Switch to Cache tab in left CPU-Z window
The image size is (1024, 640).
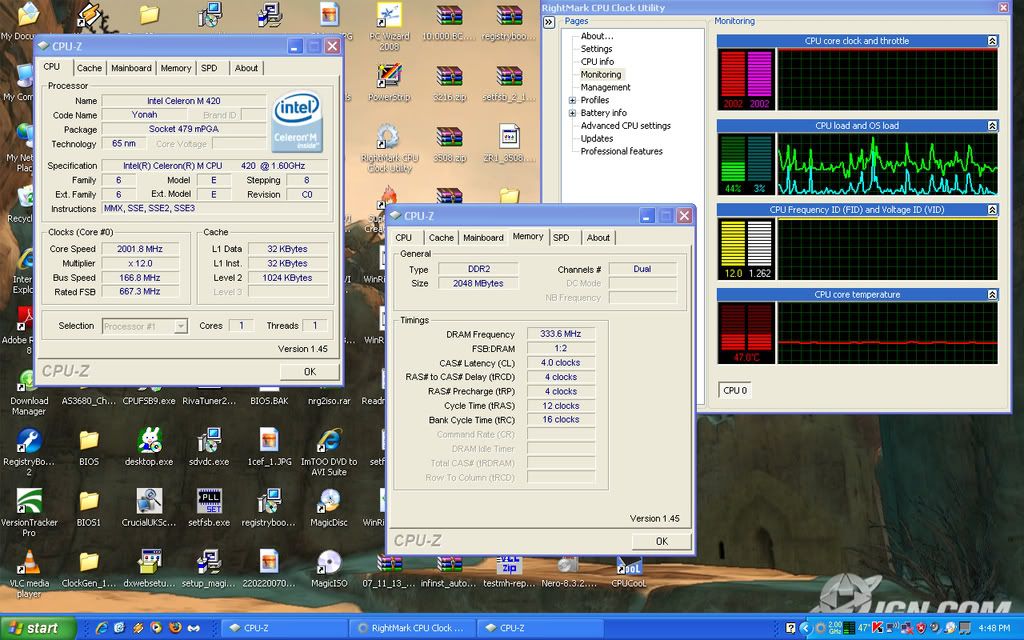coord(89,68)
